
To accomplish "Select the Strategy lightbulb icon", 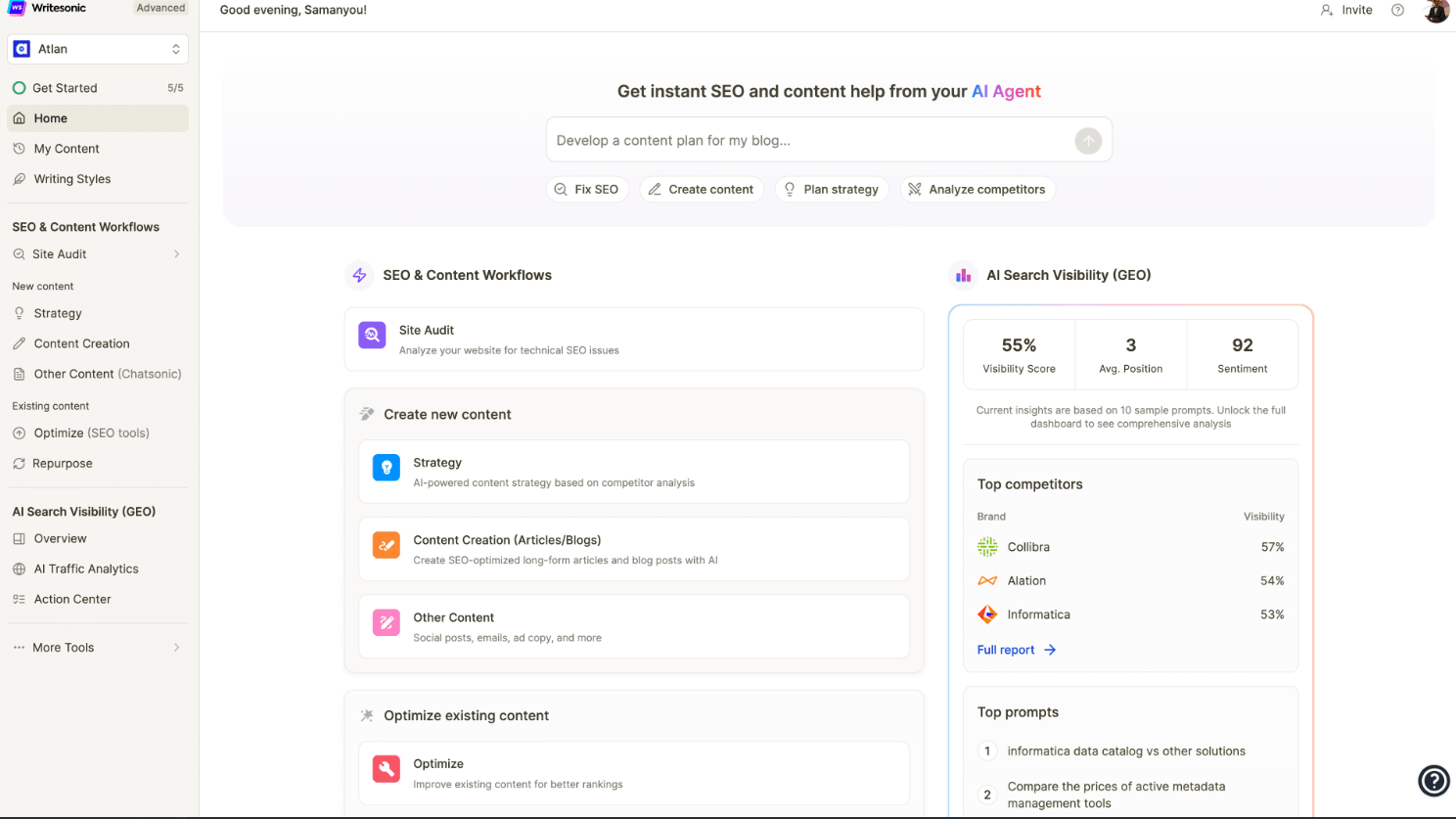I will [x=386, y=468].
